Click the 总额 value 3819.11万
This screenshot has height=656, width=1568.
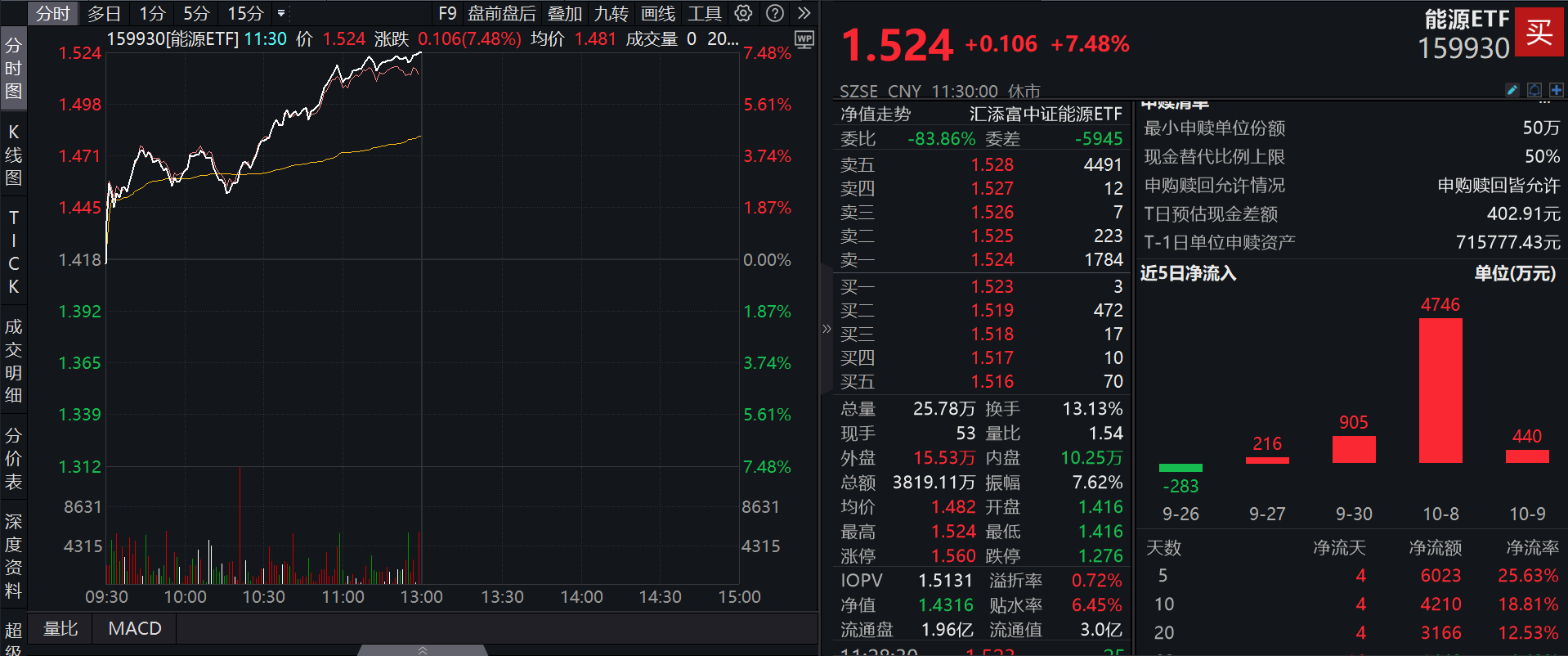(x=933, y=482)
